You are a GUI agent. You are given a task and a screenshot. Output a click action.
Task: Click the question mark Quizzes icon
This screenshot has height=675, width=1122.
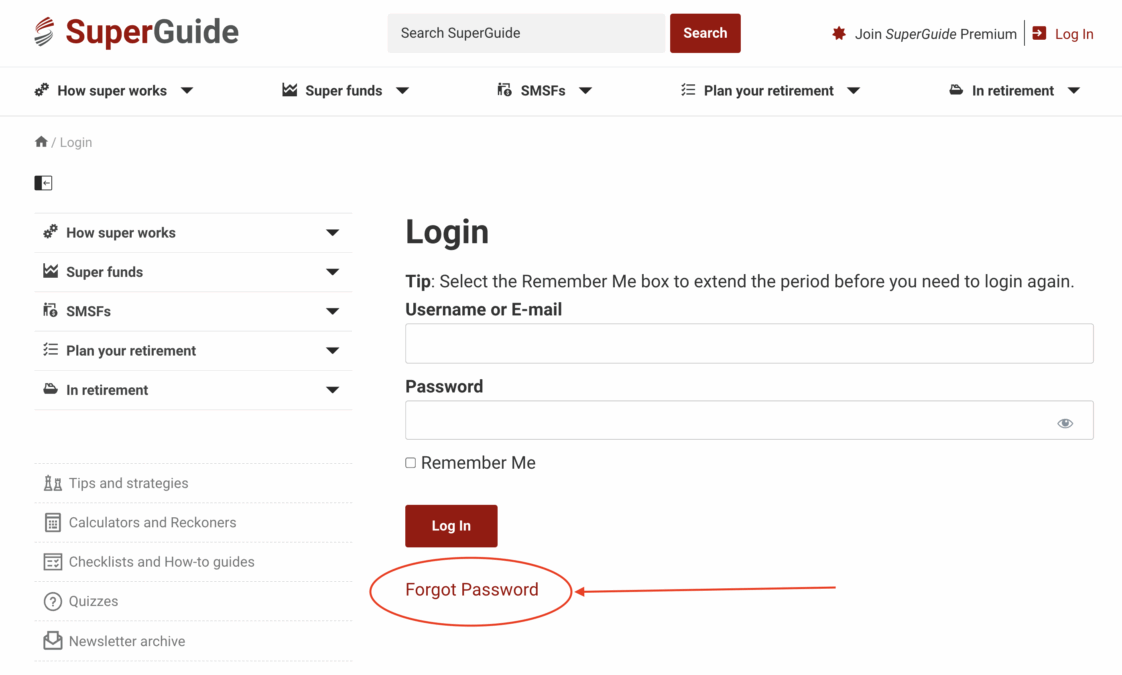(52, 601)
